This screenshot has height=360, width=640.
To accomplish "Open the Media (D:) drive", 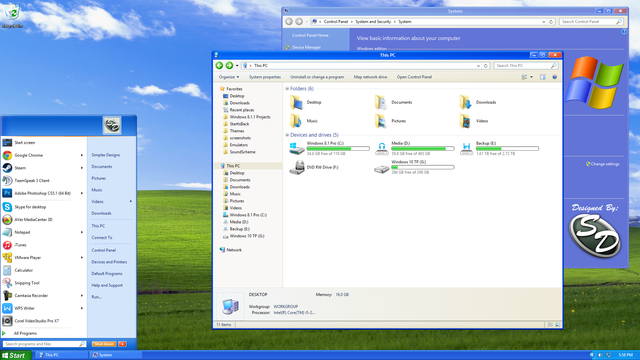I will click(x=414, y=148).
